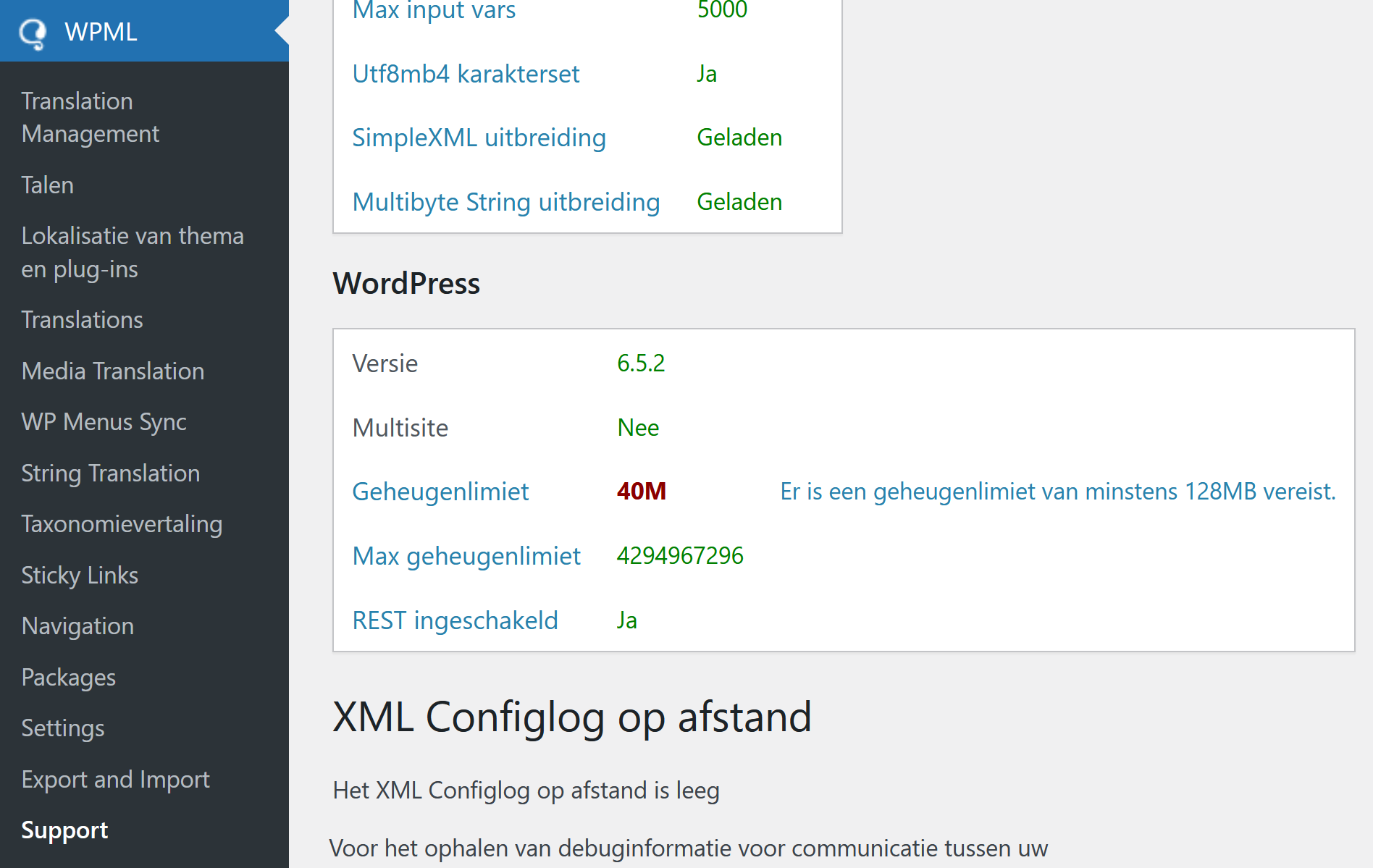The width and height of the screenshot is (1373, 868).
Task: Click the 4294967296 max memory value
Action: [x=680, y=556]
